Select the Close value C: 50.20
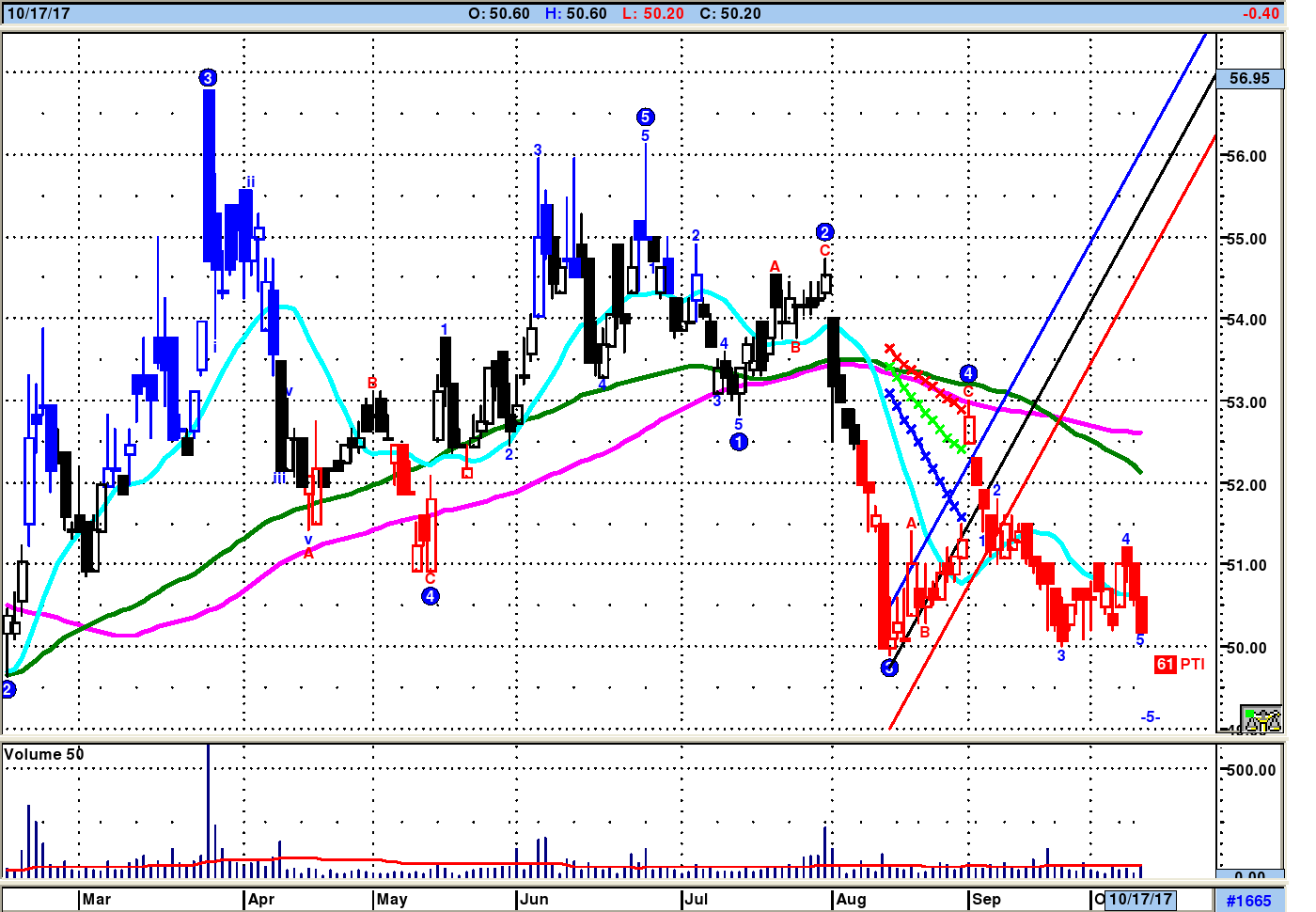 coord(730,13)
